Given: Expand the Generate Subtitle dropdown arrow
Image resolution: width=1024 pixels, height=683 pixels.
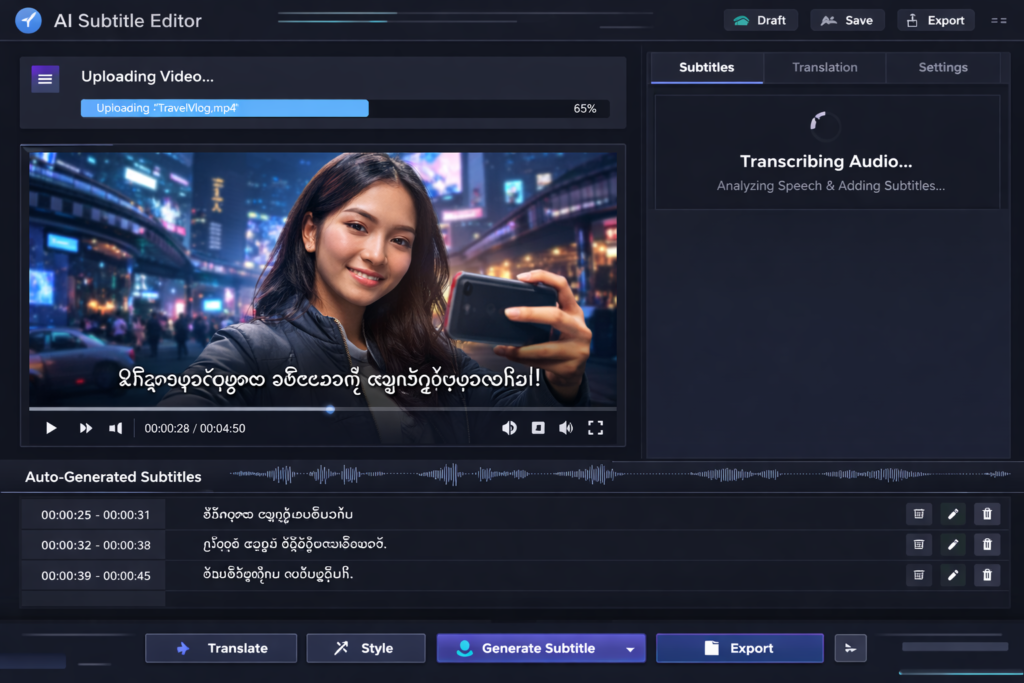Looking at the screenshot, I should 630,649.
